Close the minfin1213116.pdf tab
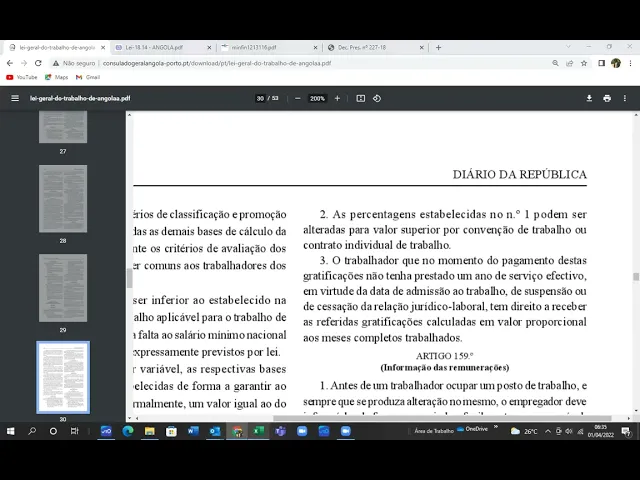 point(316,47)
